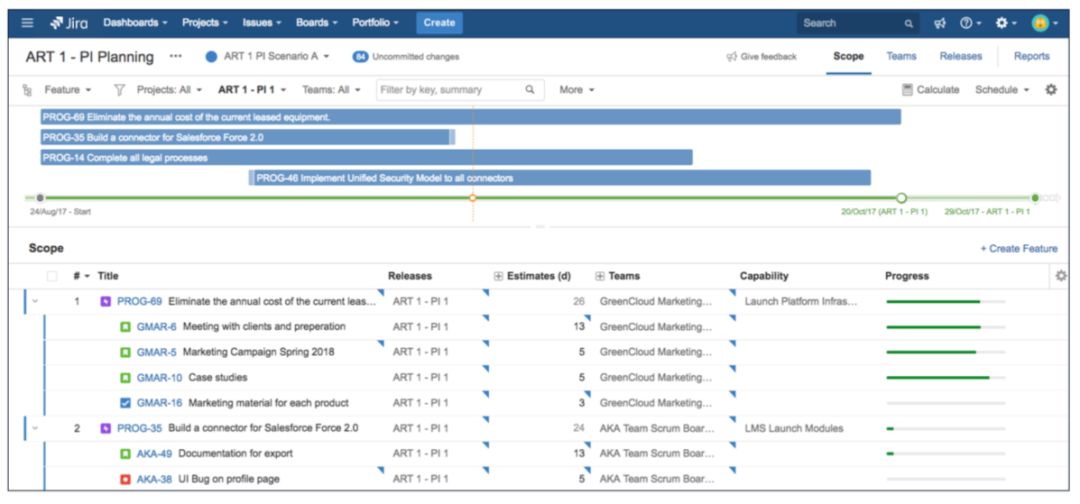Image resolution: width=1080 pixels, height=504 pixels.
Task: Collapse the PROG-35 row chevron
Action: click(x=34, y=428)
